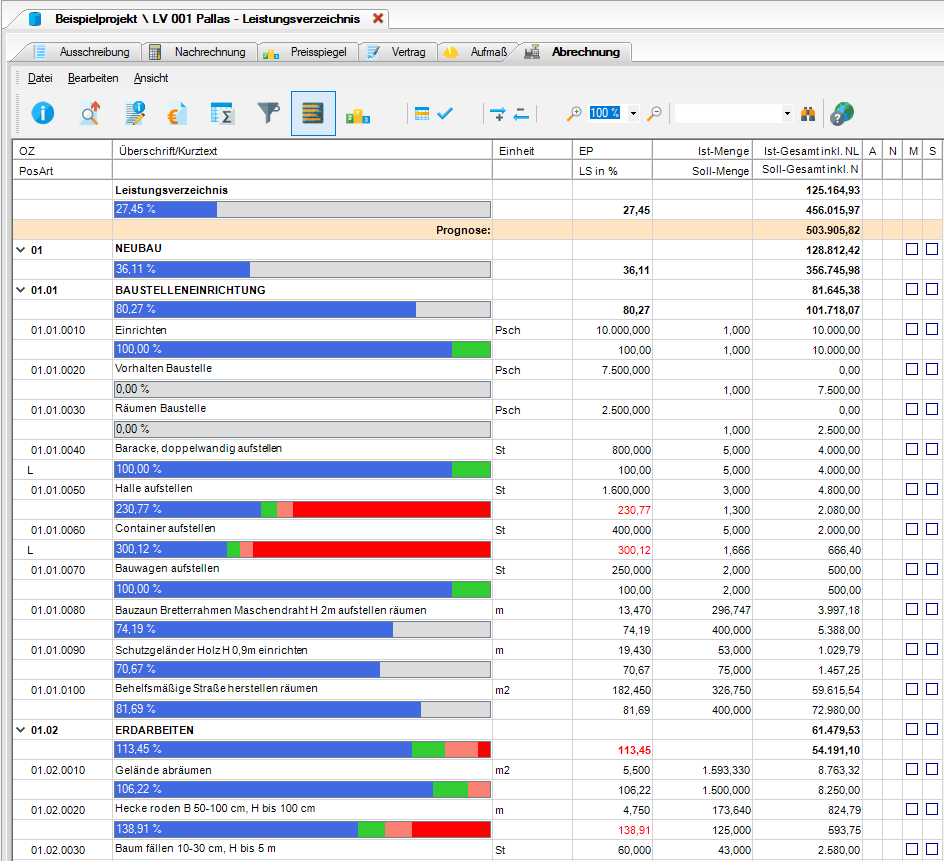The image size is (944, 861).
Task: Check the M box for Einrichten row
Action: [x=912, y=329]
